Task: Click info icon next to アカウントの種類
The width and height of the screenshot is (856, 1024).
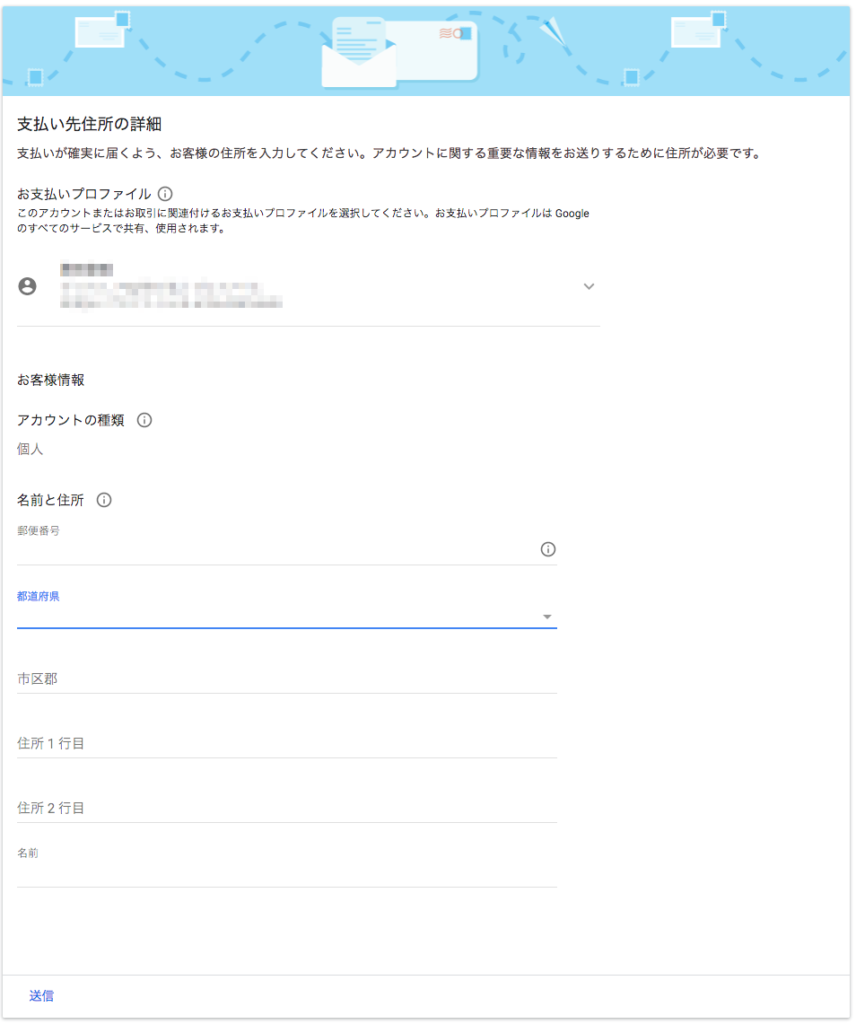Action: coord(144,420)
